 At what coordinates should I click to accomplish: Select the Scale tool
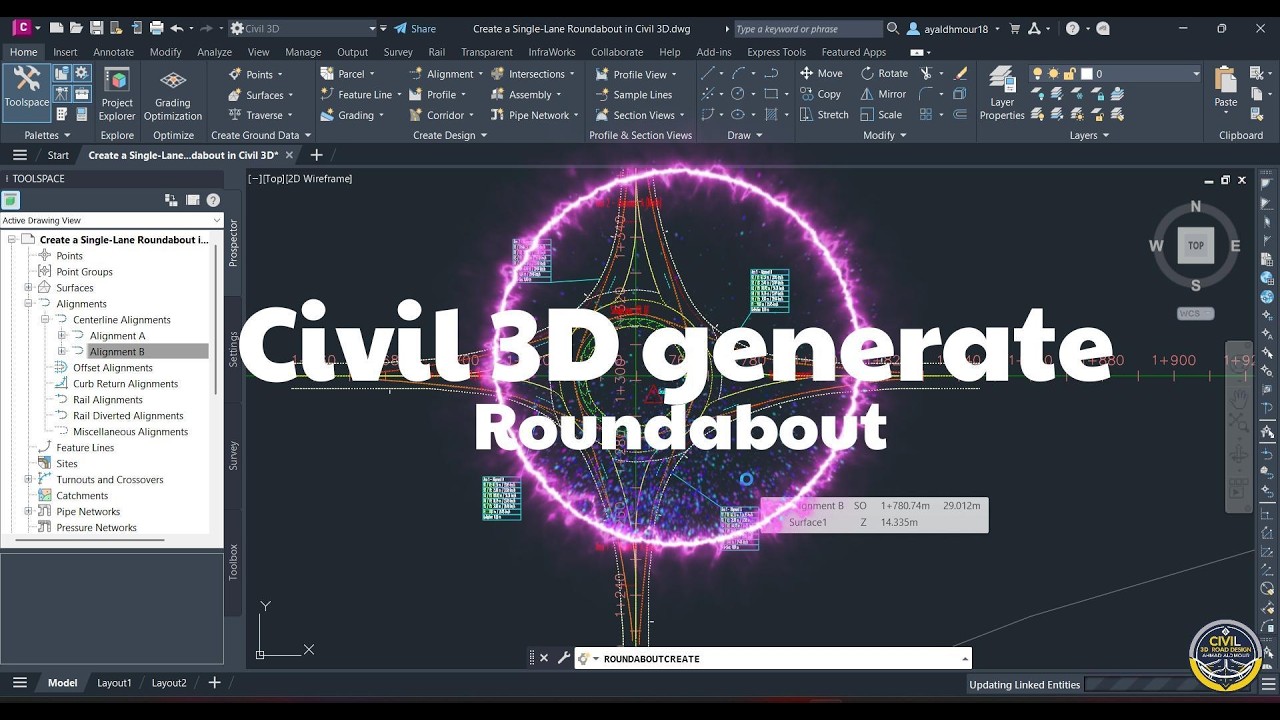tap(881, 115)
